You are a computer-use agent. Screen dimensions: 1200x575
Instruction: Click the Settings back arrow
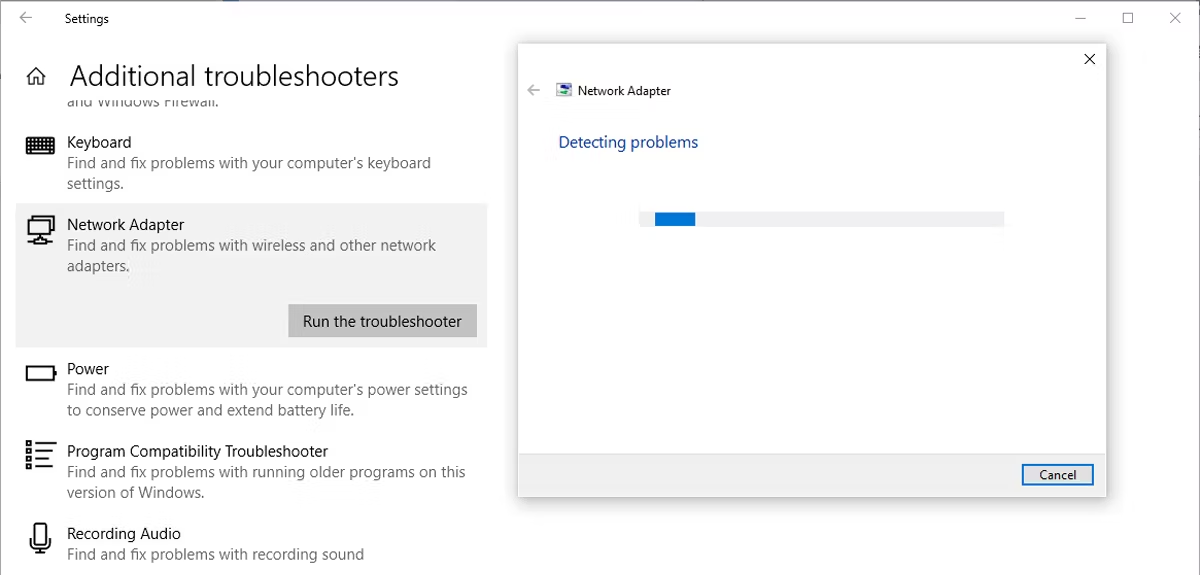(x=26, y=18)
